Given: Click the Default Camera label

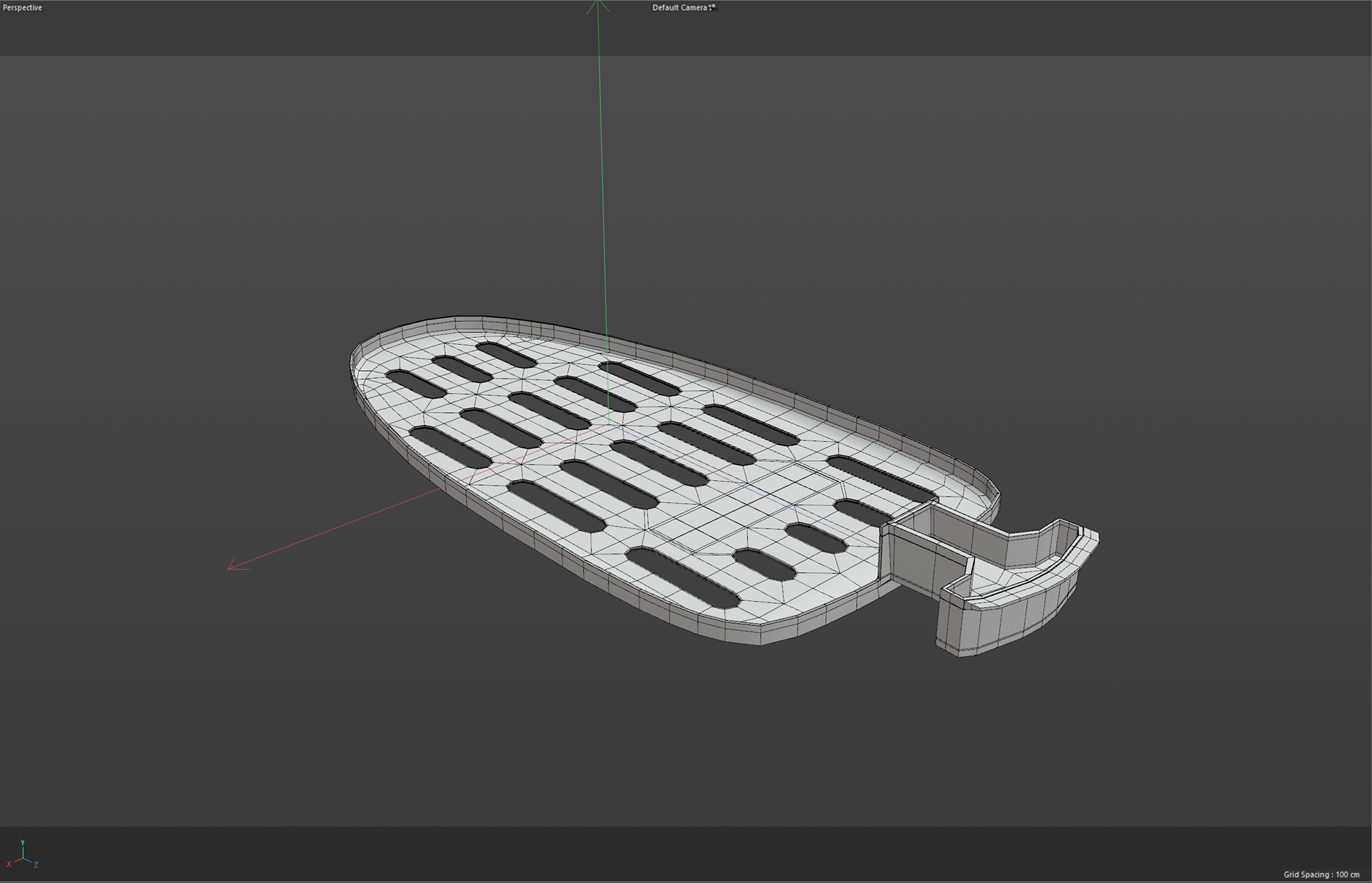Looking at the screenshot, I should 679,8.
